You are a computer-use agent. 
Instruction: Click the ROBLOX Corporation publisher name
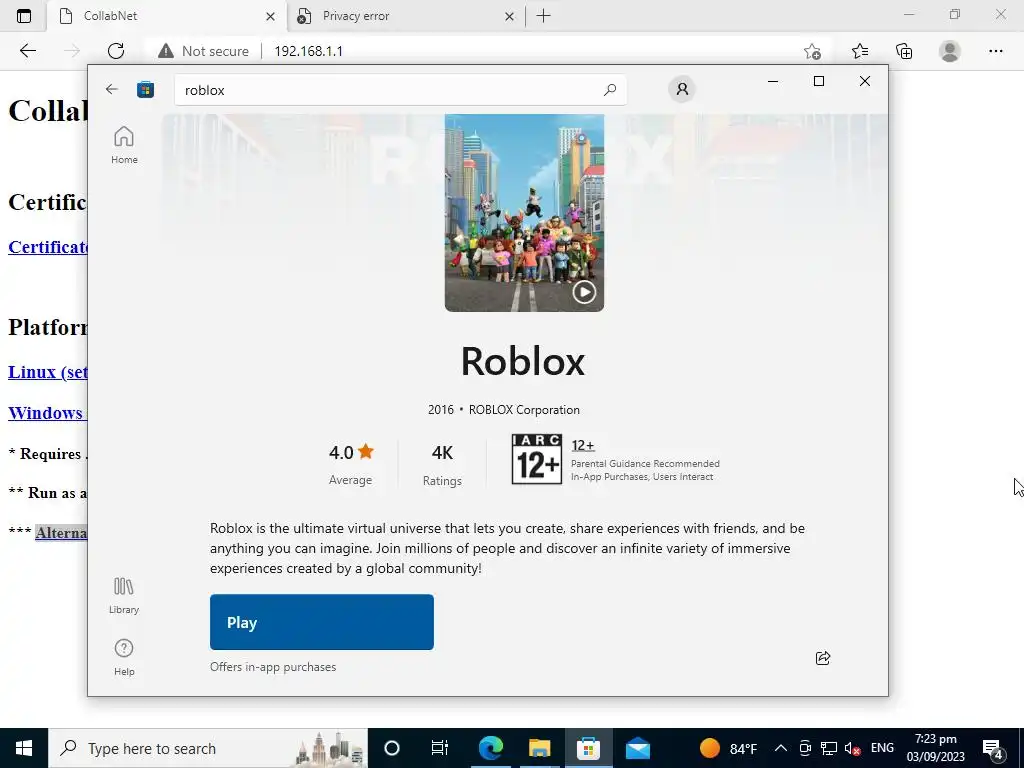pyautogui.click(x=524, y=409)
